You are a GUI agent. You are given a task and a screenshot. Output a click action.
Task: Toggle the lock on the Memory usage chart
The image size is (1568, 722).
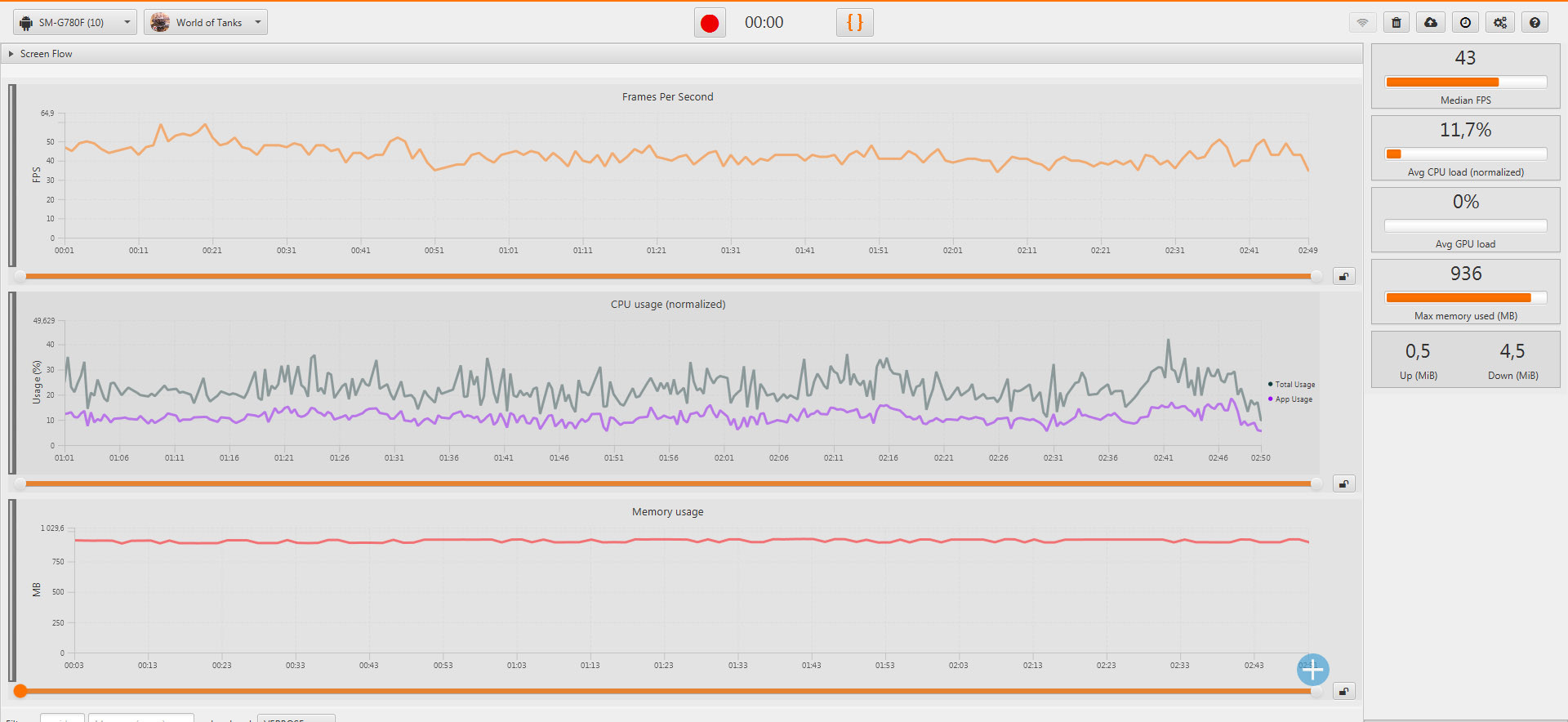coord(1343,691)
